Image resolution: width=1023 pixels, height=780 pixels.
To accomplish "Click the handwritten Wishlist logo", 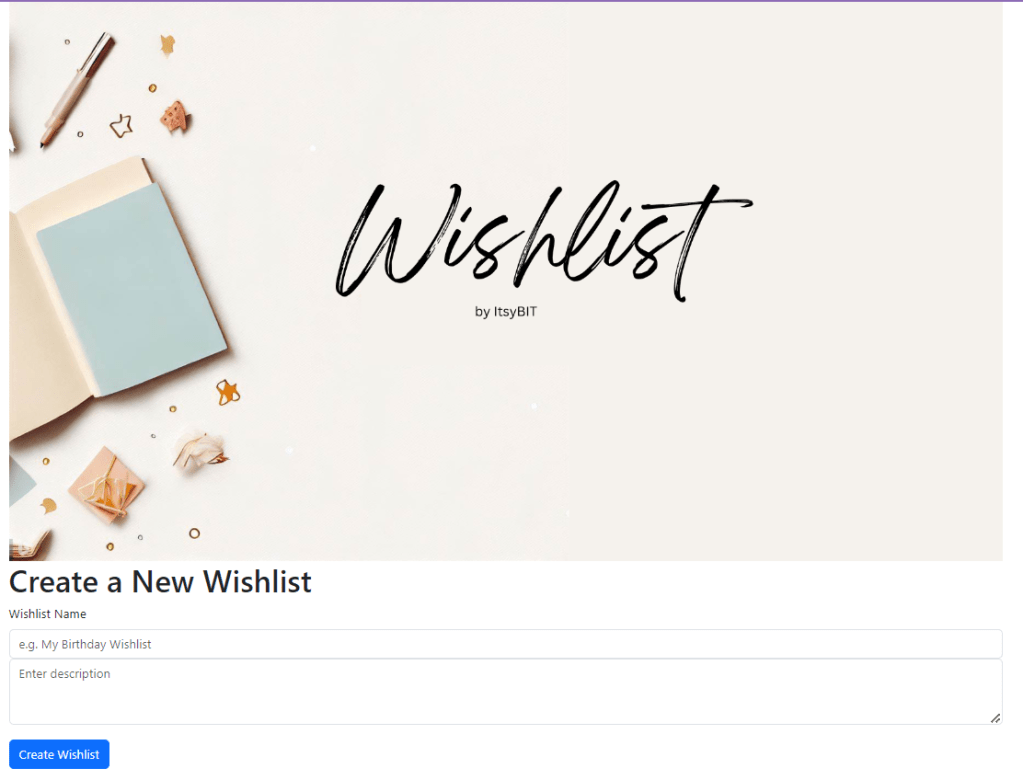I will click(543, 240).
